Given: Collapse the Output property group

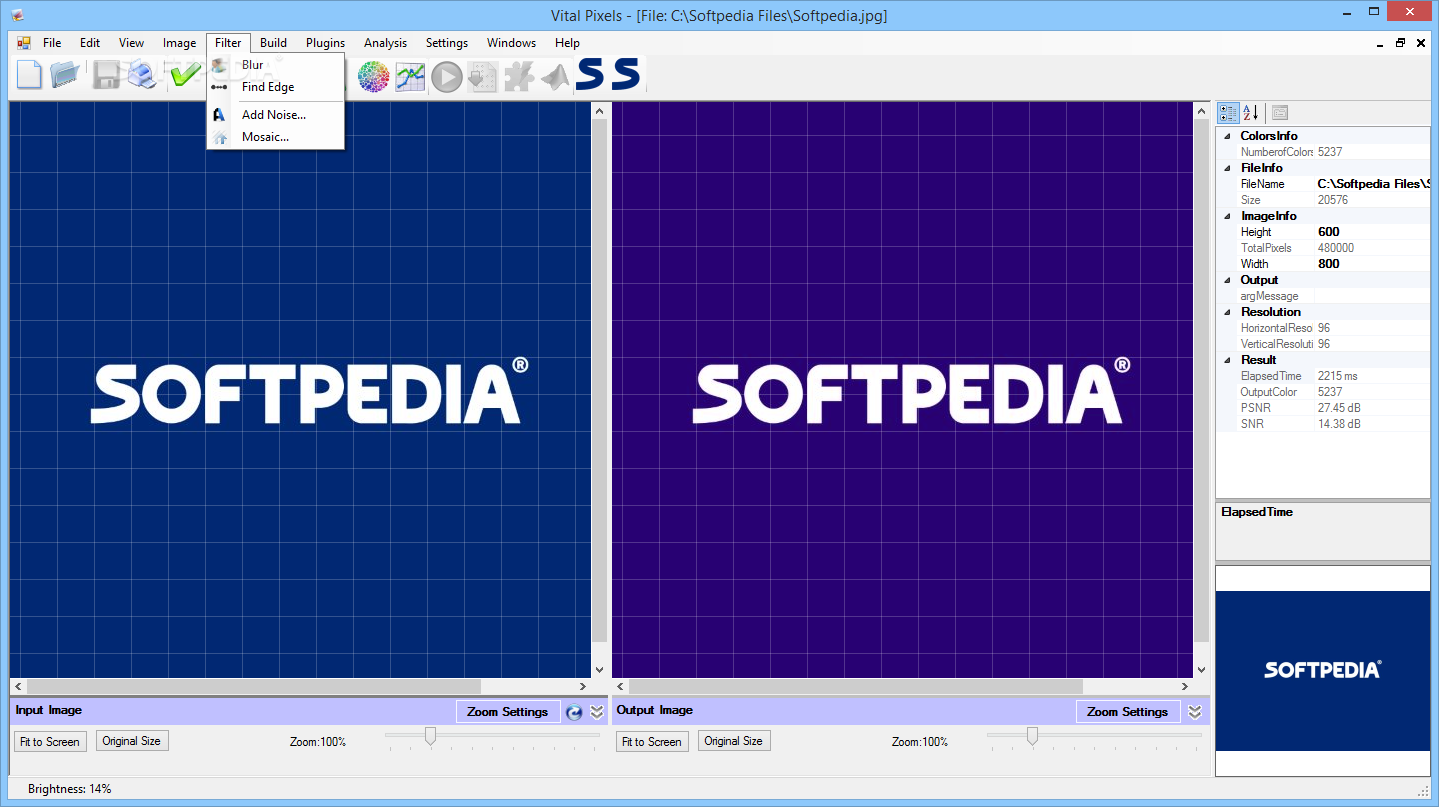Looking at the screenshot, I should click(x=1228, y=280).
